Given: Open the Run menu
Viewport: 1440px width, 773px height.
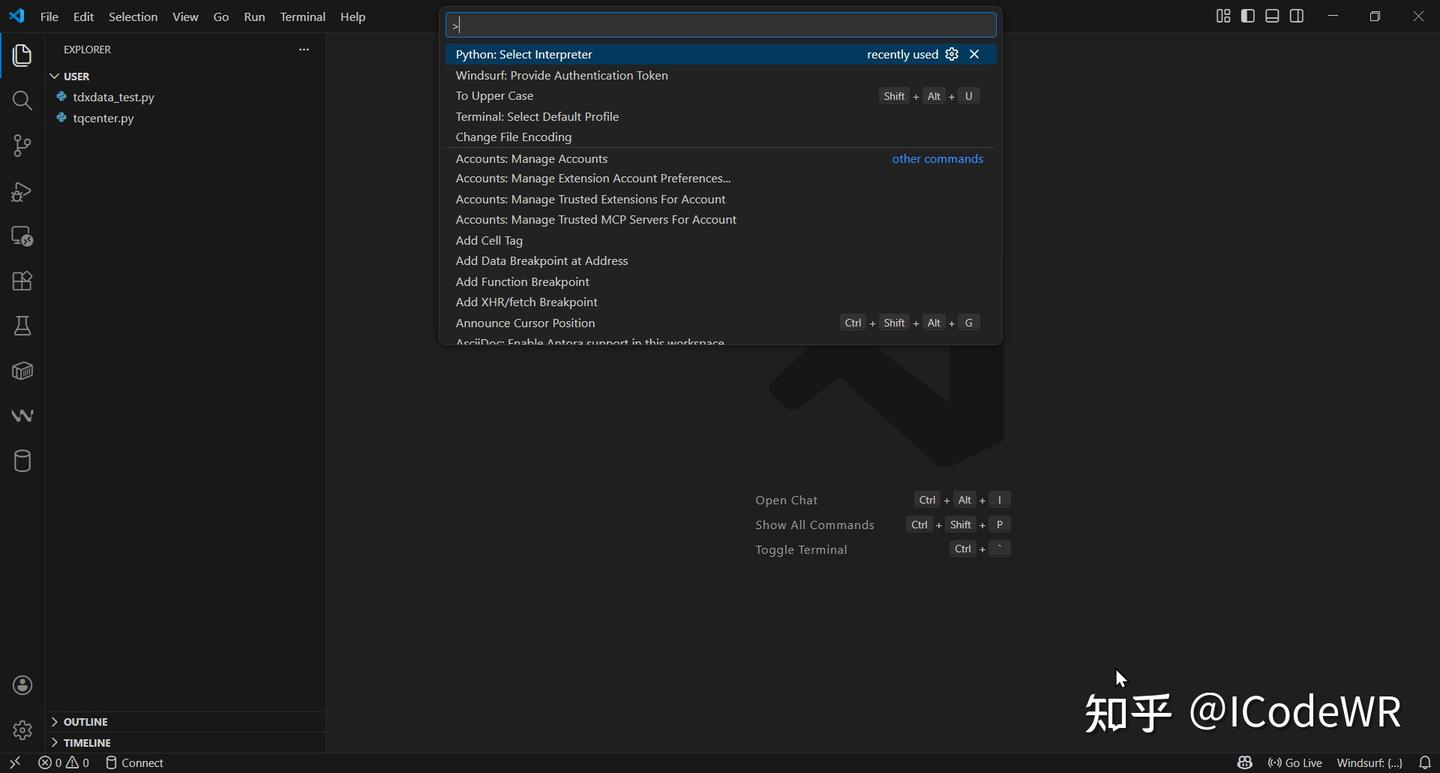Looking at the screenshot, I should 255,17.
